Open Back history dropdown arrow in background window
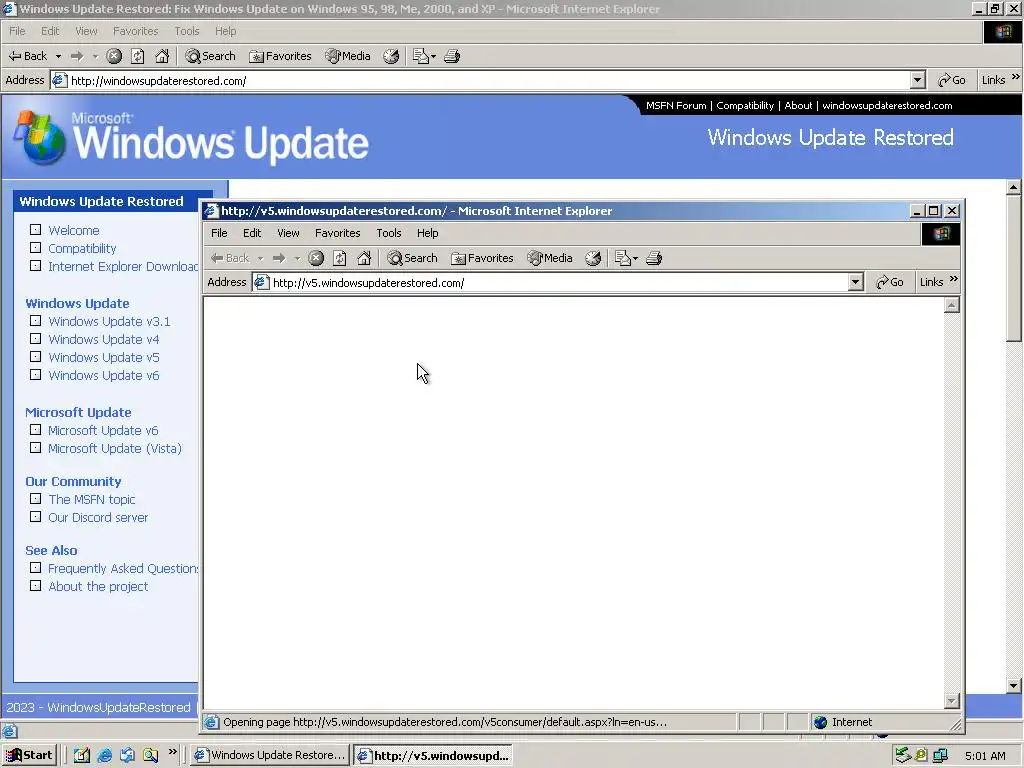Screen dimensions: 1024x768 [x=58, y=56]
